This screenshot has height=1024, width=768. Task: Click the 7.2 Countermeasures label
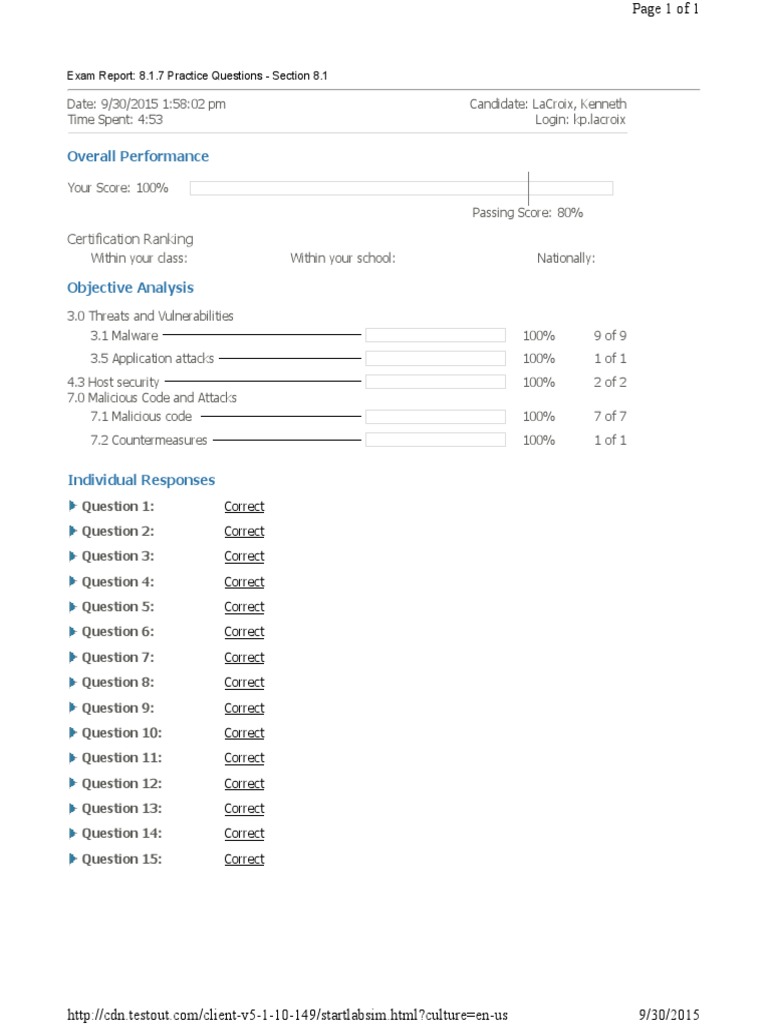point(149,440)
